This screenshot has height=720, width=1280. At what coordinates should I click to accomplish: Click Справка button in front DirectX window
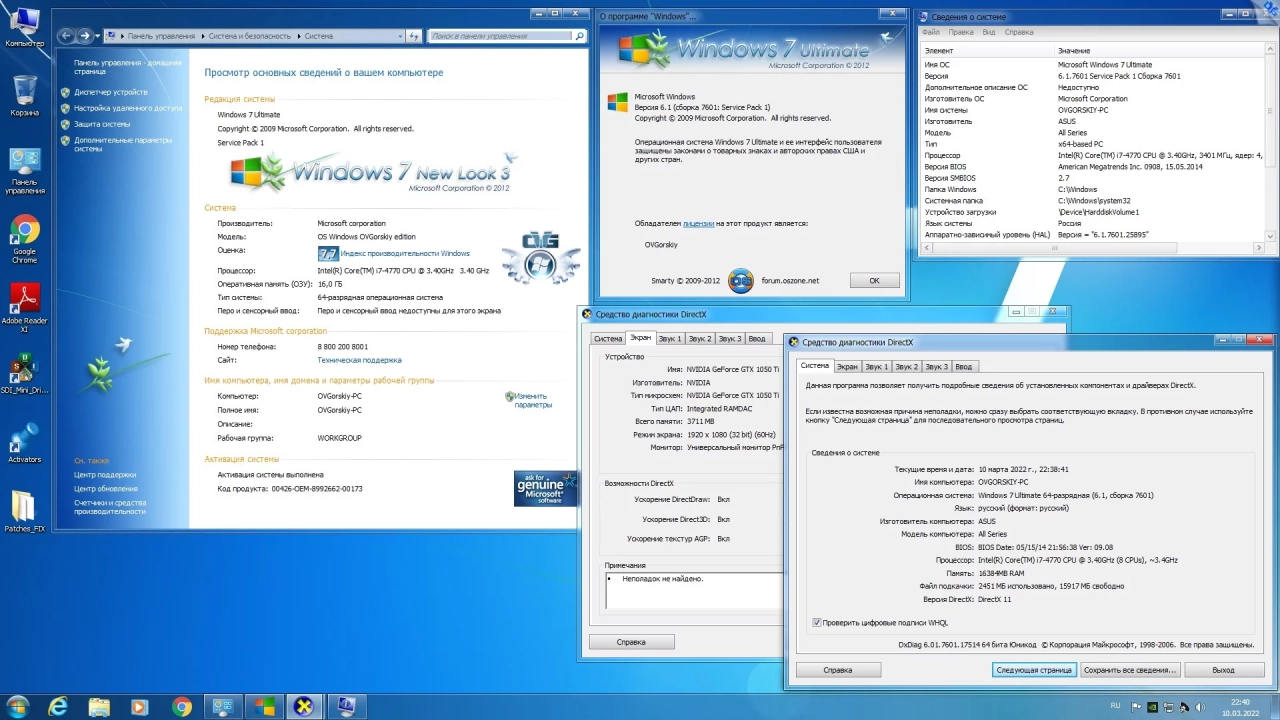pyautogui.click(x=838, y=670)
